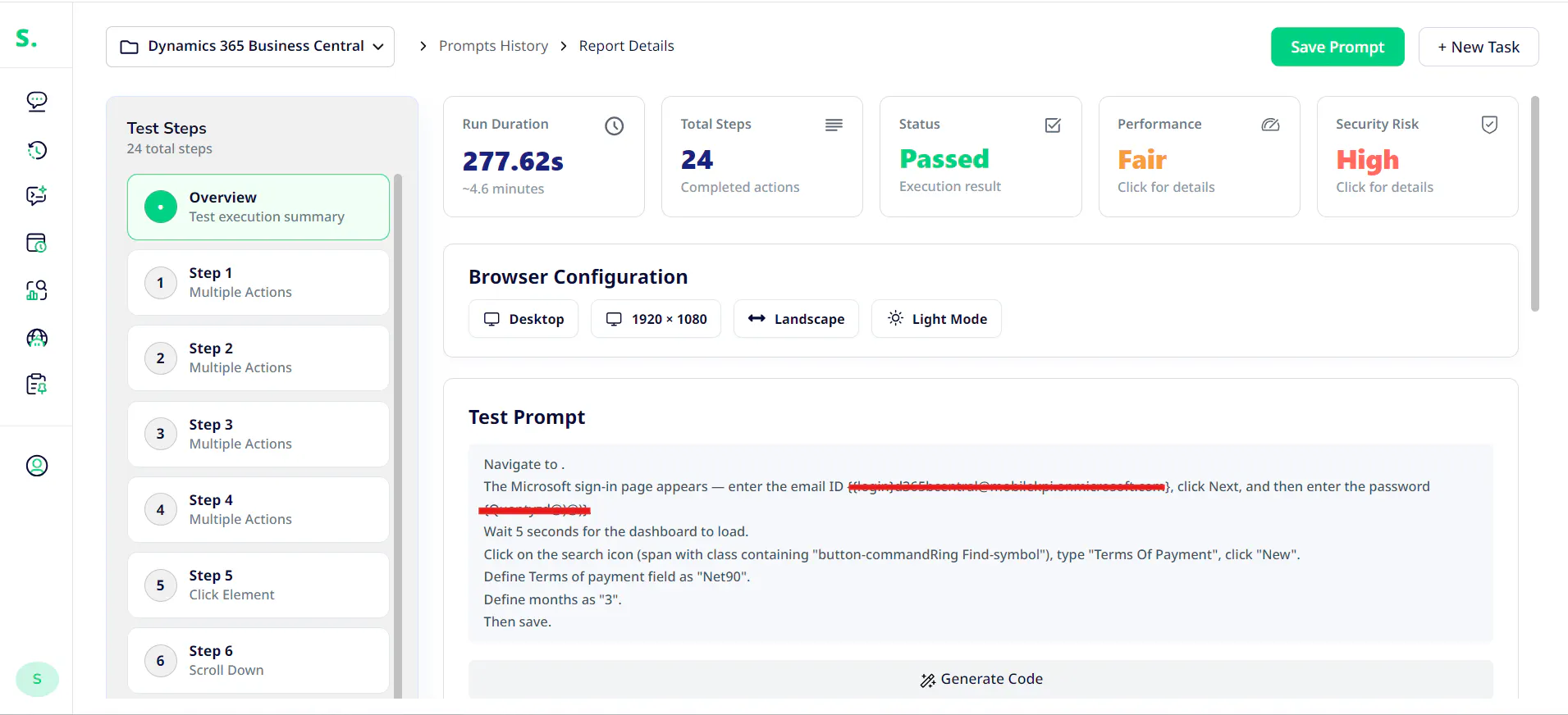
Task: Click the 'Execution result' text
Action: 950,186
